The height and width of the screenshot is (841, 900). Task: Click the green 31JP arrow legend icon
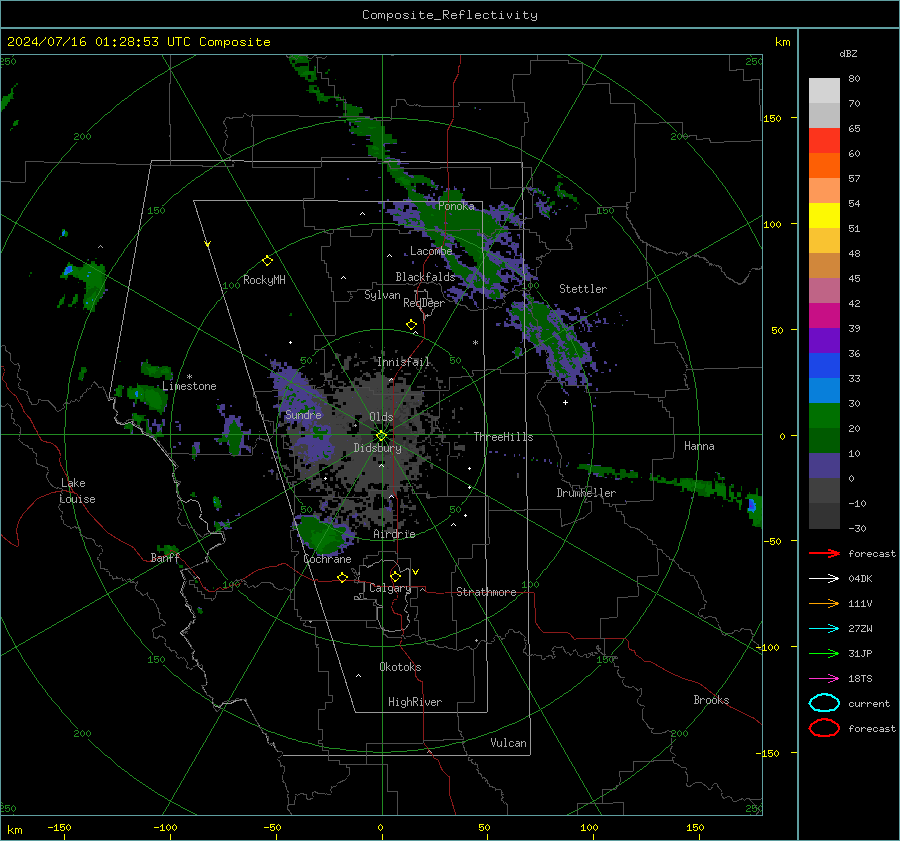pos(824,653)
